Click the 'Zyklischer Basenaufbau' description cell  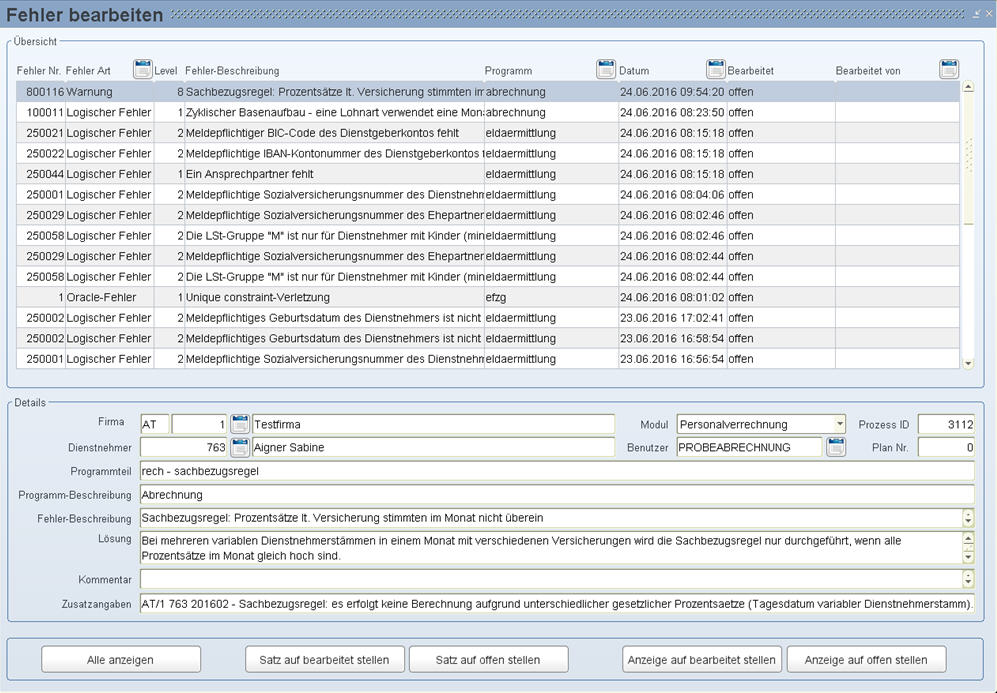pyautogui.click(x=334, y=113)
